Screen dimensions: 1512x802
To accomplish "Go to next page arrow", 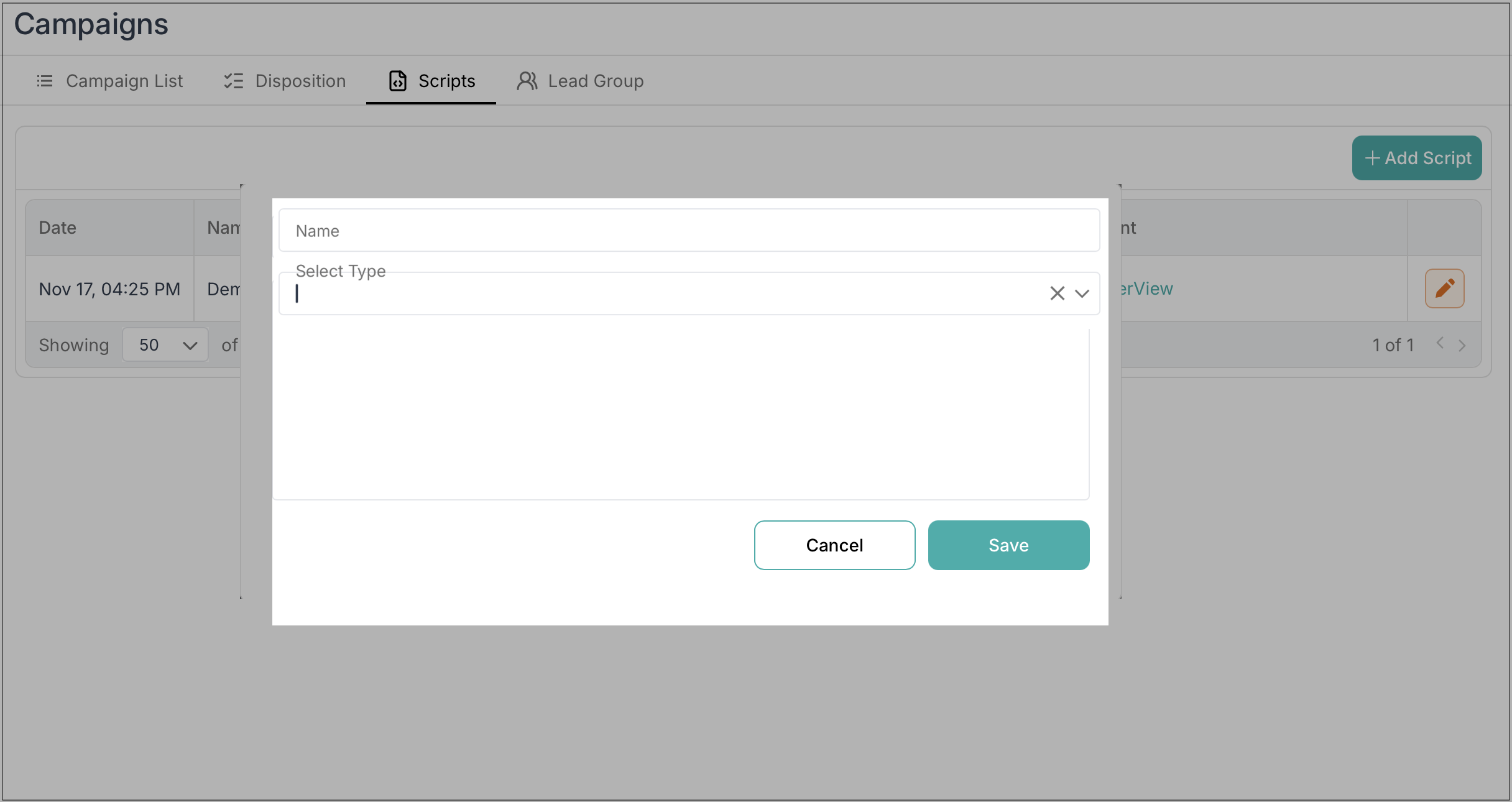I will 1462,345.
